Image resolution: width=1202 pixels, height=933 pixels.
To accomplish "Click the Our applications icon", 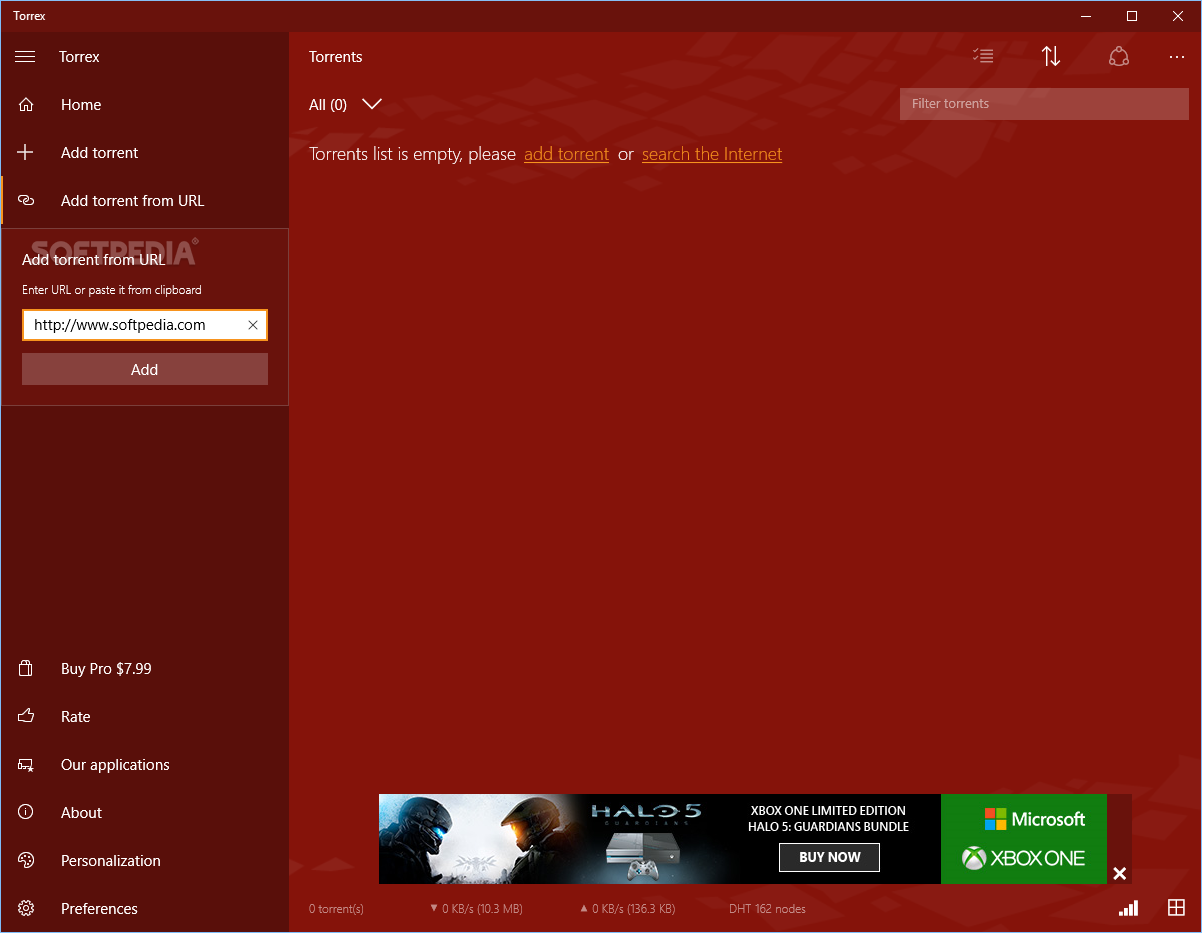I will click(x=26, y=765).
